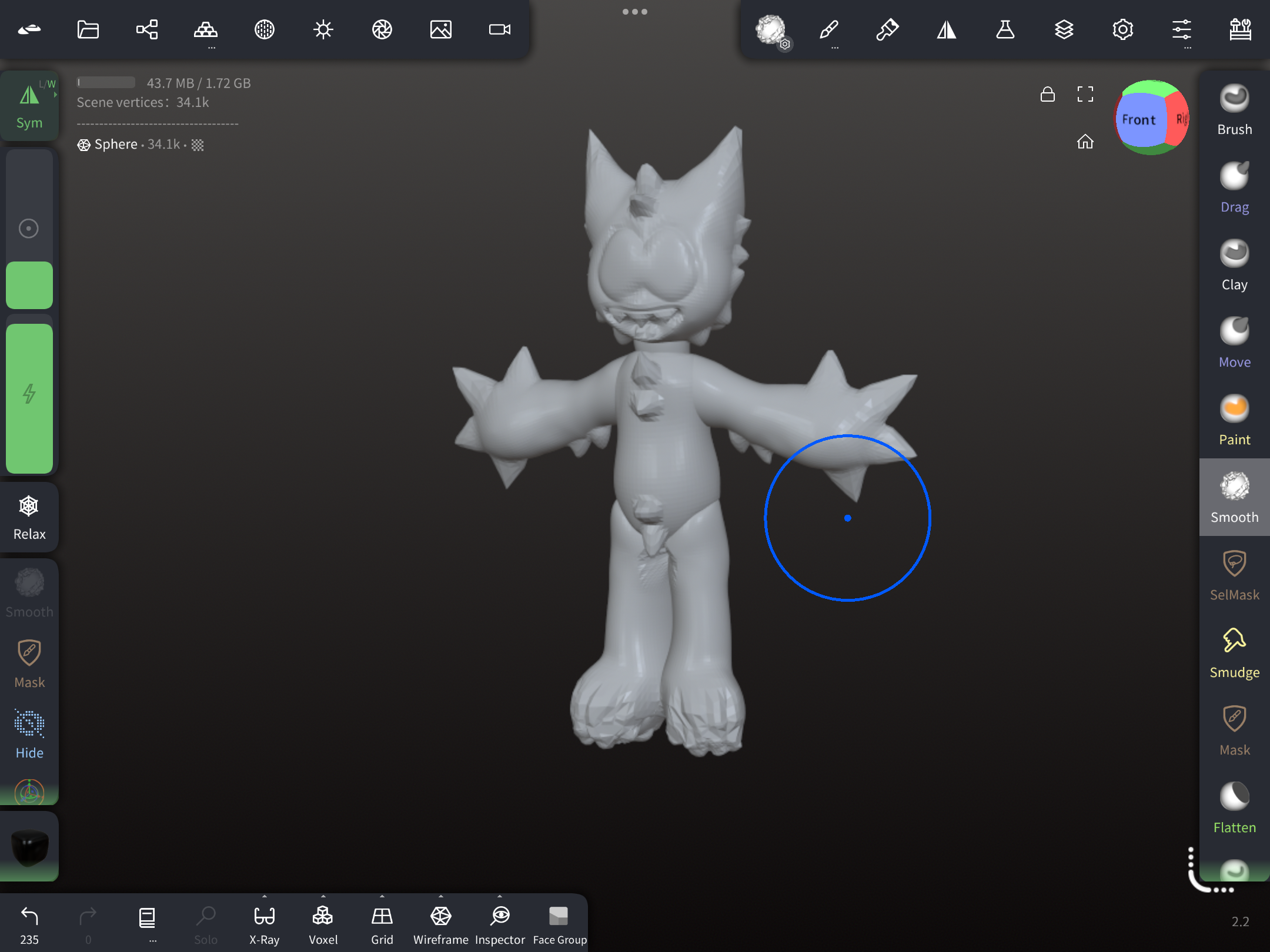The height and width of the screenshot is (952, 1270).
Task: Expand the top bar three-dots handle
Action: (635, 12)
